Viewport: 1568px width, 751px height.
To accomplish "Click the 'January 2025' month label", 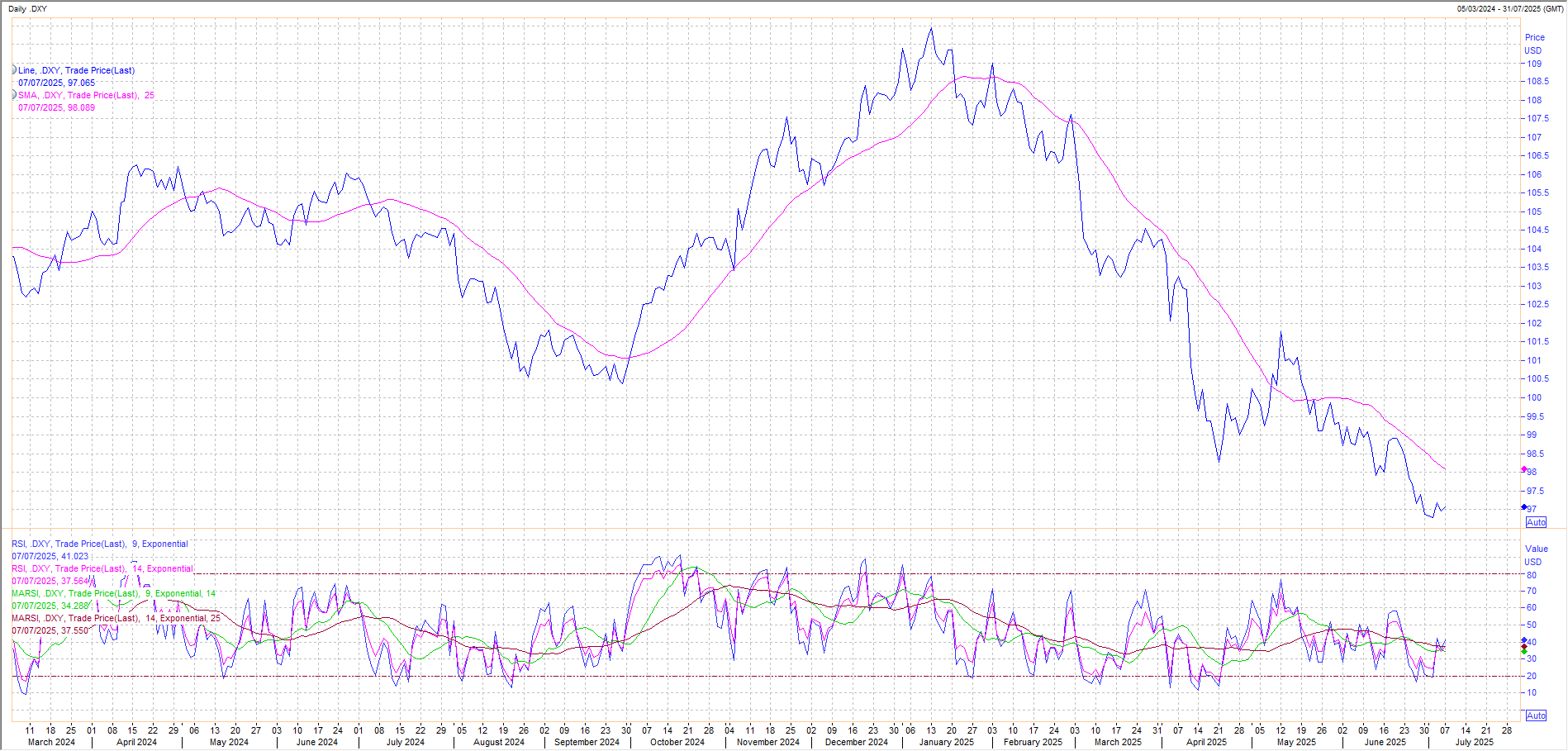I will click(947, 742).
